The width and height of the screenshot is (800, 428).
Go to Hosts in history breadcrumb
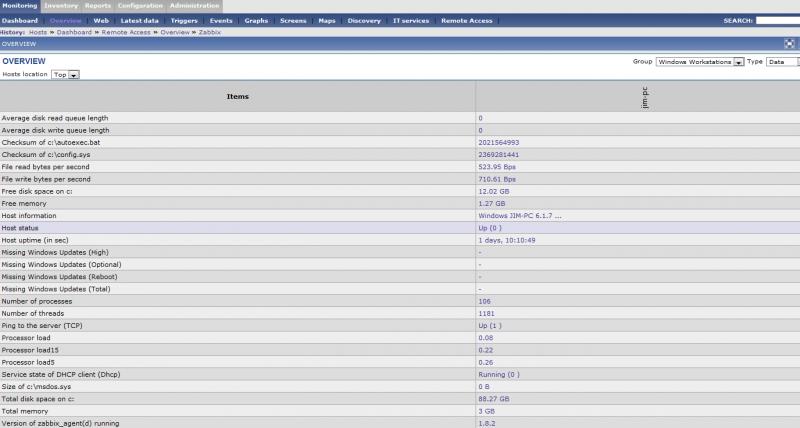[x=38, y=32]
